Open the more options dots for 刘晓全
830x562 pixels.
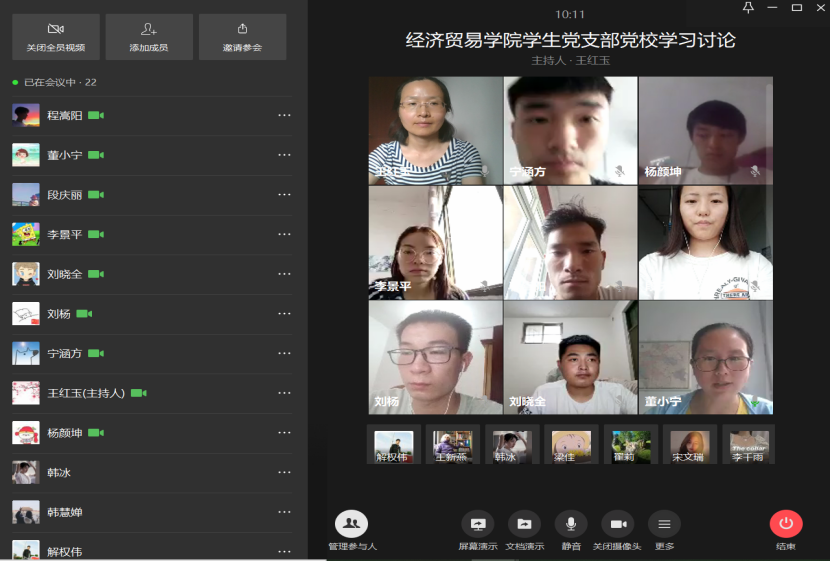(x=284, y=274)
